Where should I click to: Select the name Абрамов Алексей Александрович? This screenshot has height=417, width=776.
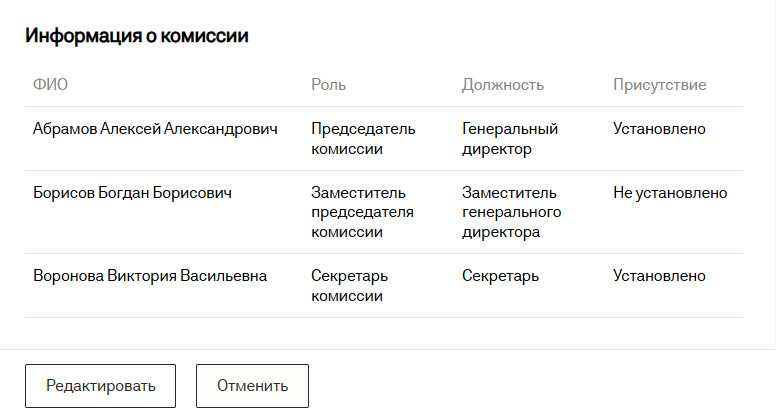155,129
